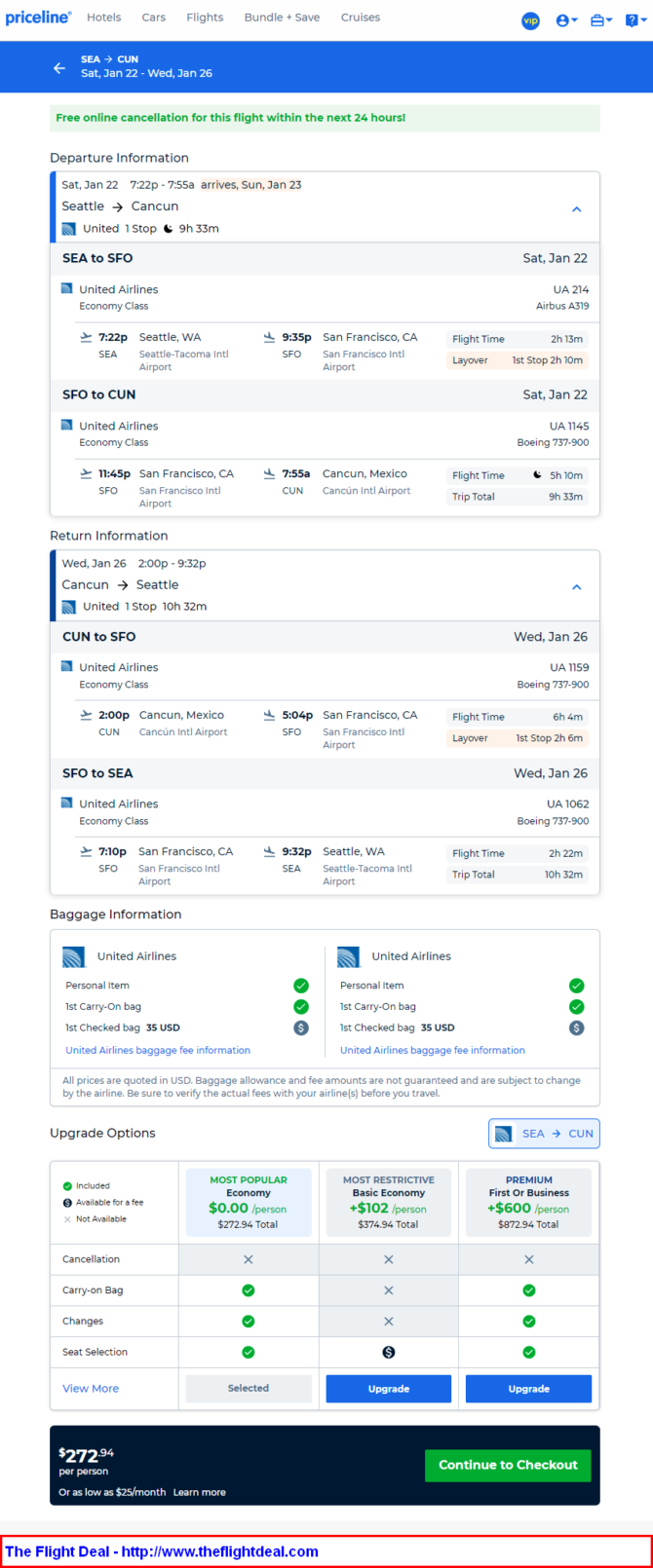Click United logo beside UA 214 flight
This screenshot has width=653, height=1568.
[x=67, y=289]
